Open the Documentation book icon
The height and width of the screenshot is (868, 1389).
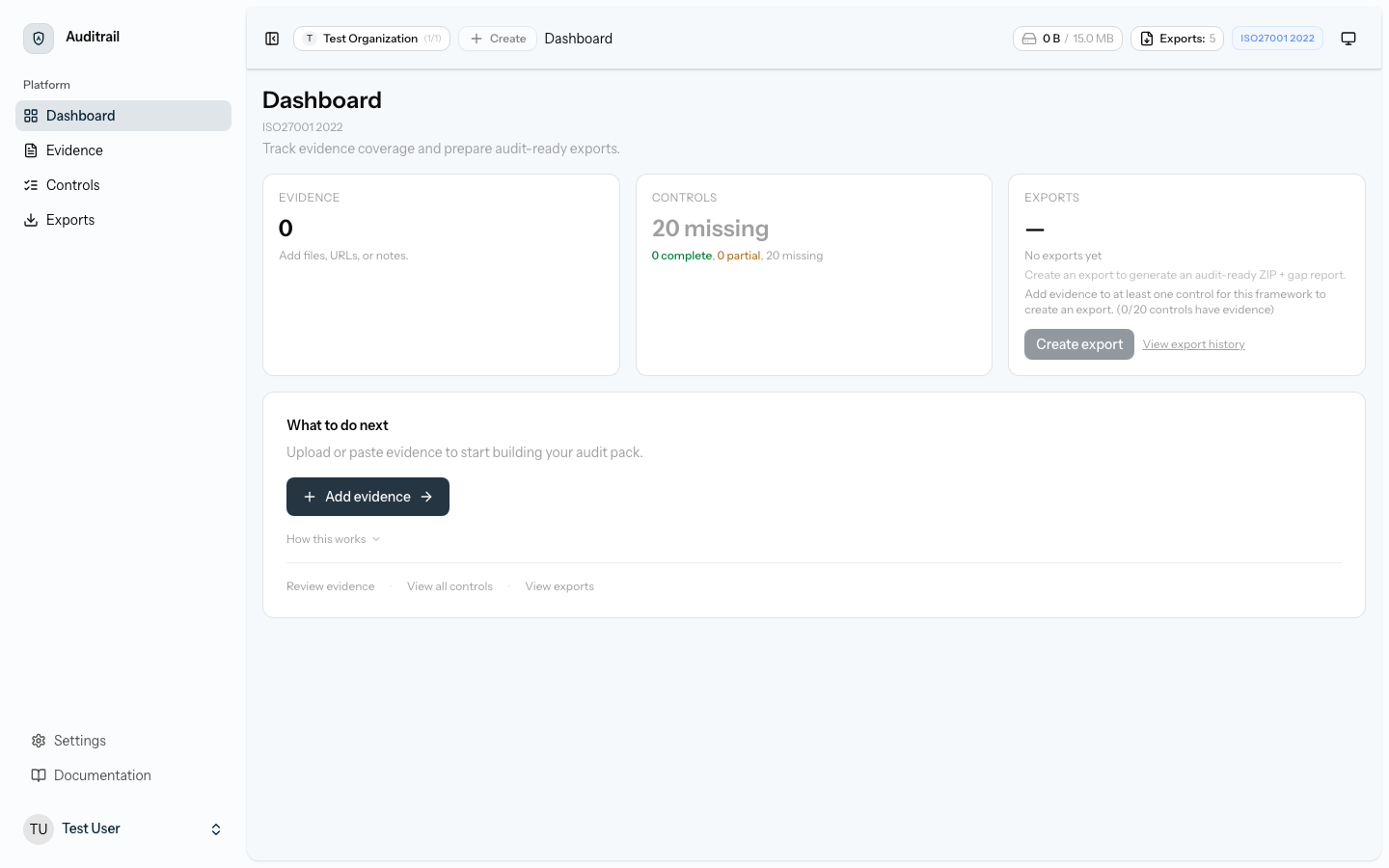point(38,774)
